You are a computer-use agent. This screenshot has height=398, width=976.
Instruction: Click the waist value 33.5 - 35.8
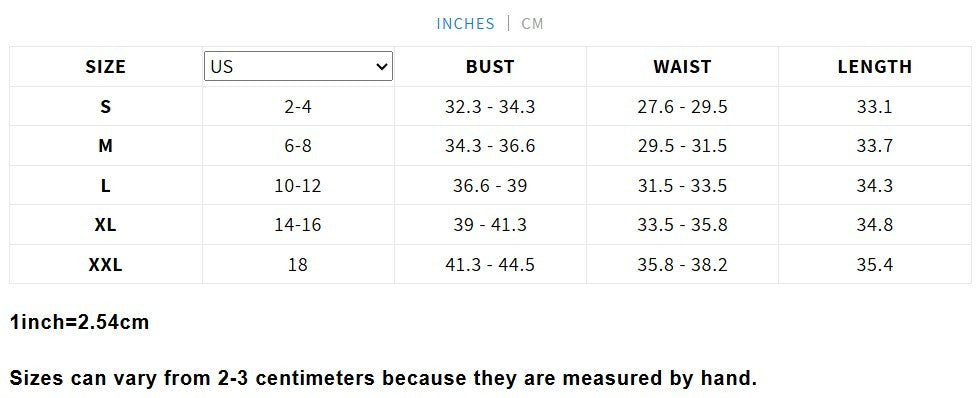click(x=682, y=225)
